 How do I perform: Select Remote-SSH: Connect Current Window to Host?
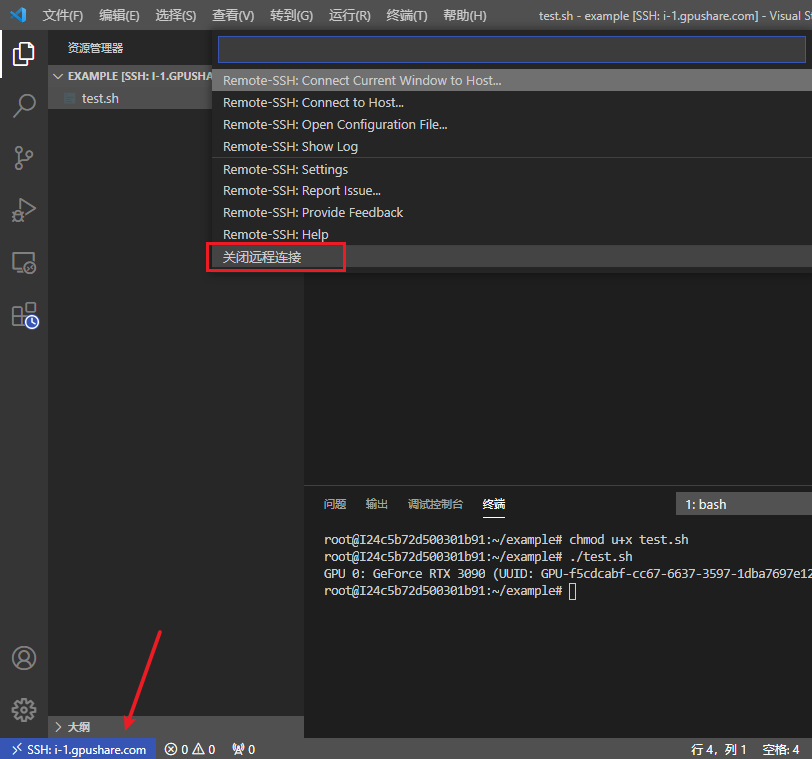(512, 80)
